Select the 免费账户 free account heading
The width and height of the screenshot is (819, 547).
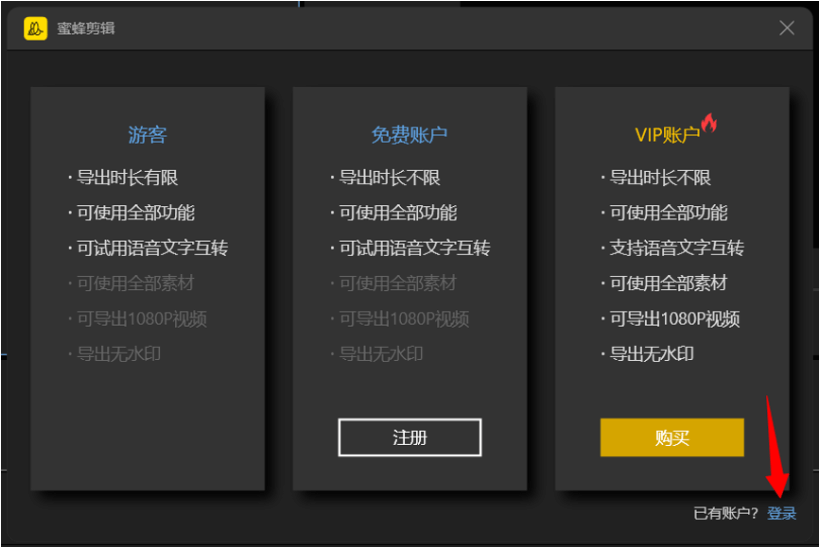(410, 135)
